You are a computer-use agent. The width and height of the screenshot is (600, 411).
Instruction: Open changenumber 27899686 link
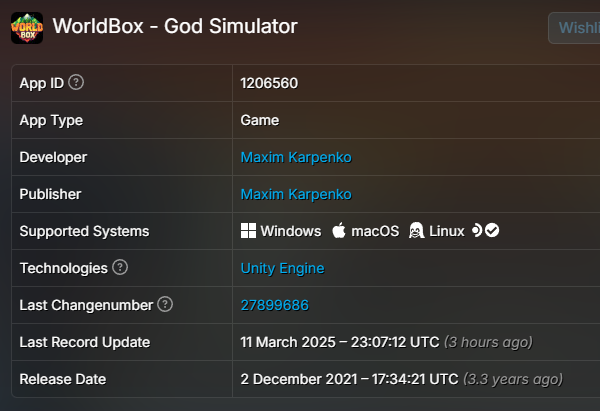coord(274,305)
